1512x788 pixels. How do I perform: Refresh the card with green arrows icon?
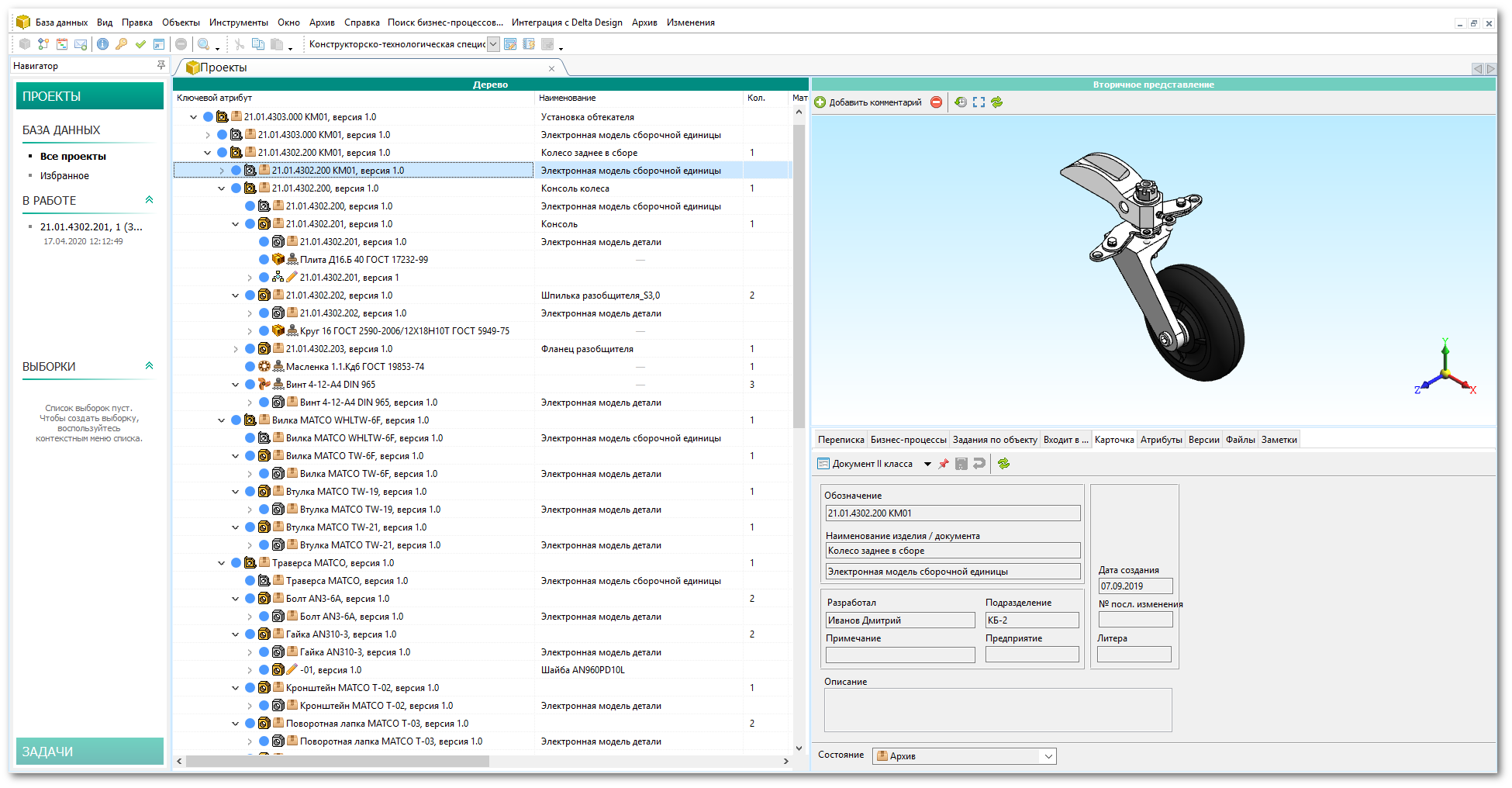pyautogui.click(x=1003, y=464)
